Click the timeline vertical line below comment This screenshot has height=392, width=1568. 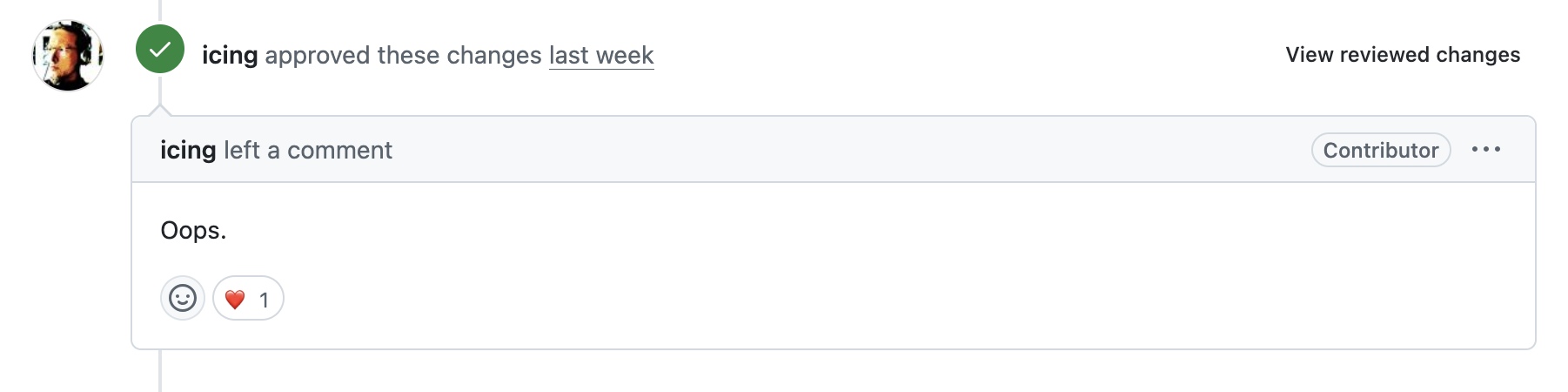160,373
